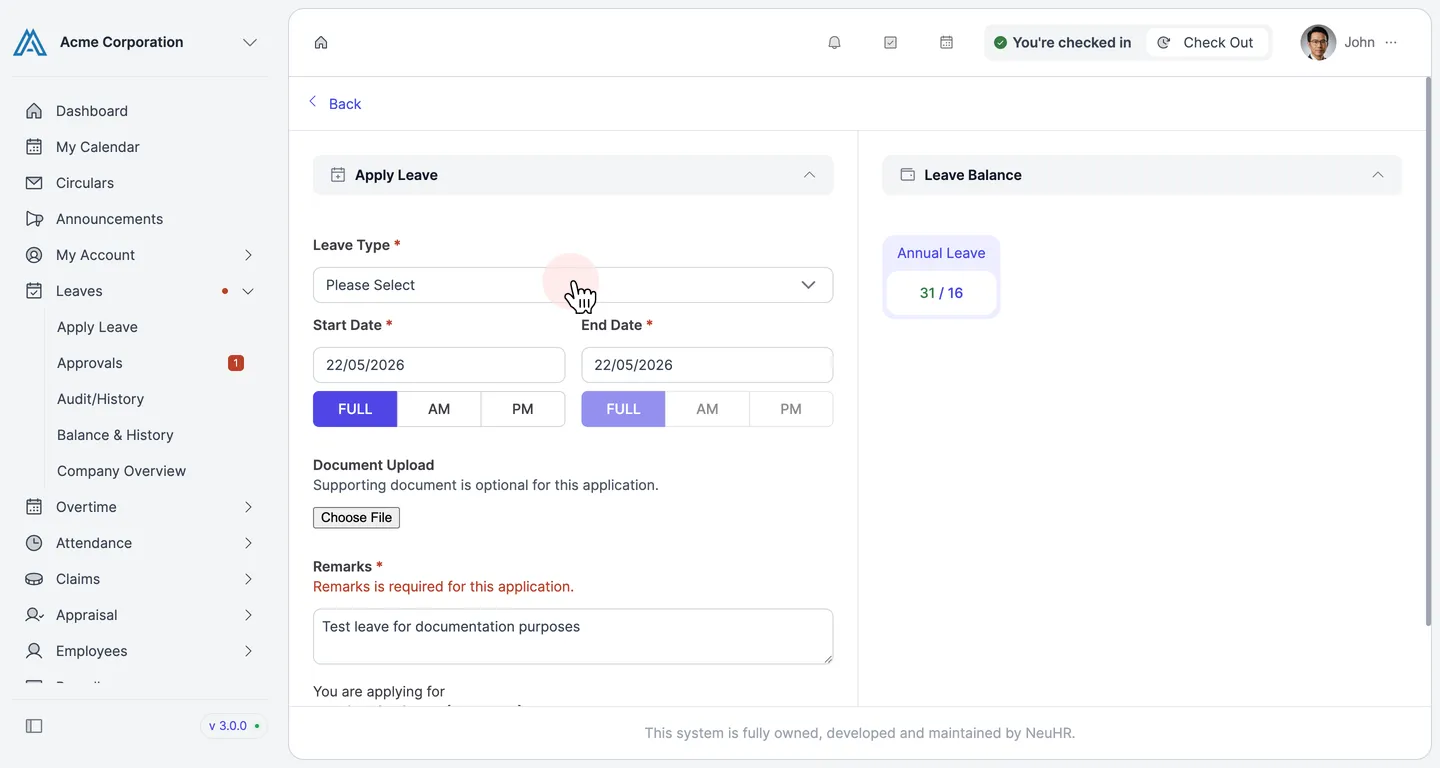Open the top bar calendar icon

(x=946, y=42)
